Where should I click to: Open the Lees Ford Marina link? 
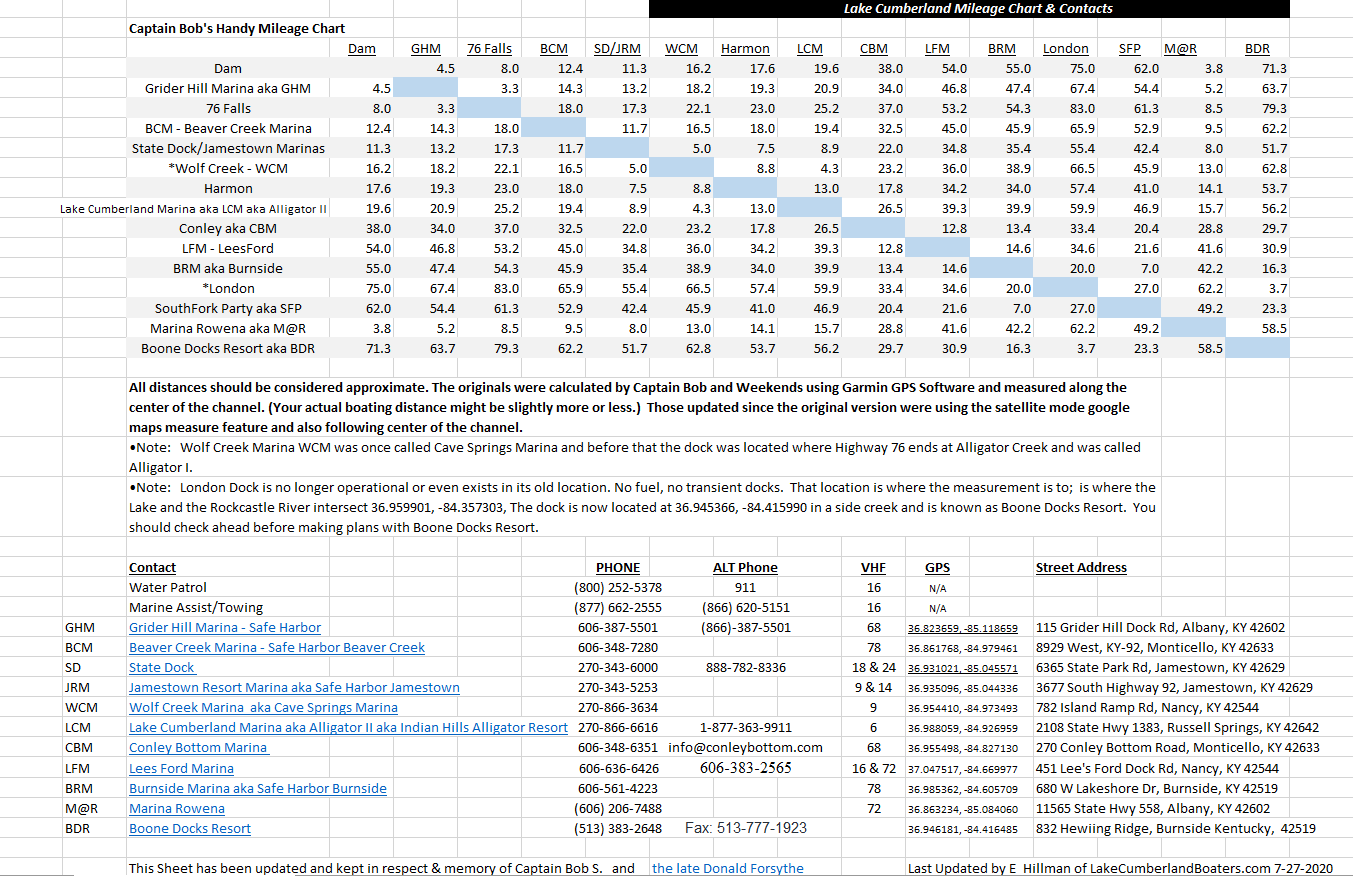coord(181,768)
